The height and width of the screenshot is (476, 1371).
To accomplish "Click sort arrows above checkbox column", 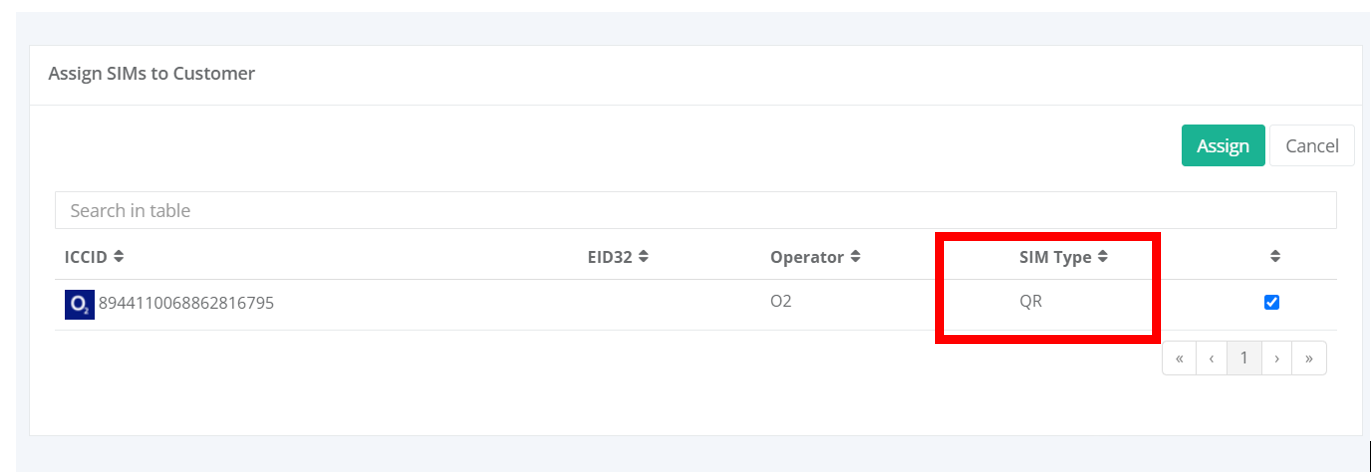I will (x=1275, y=257).
